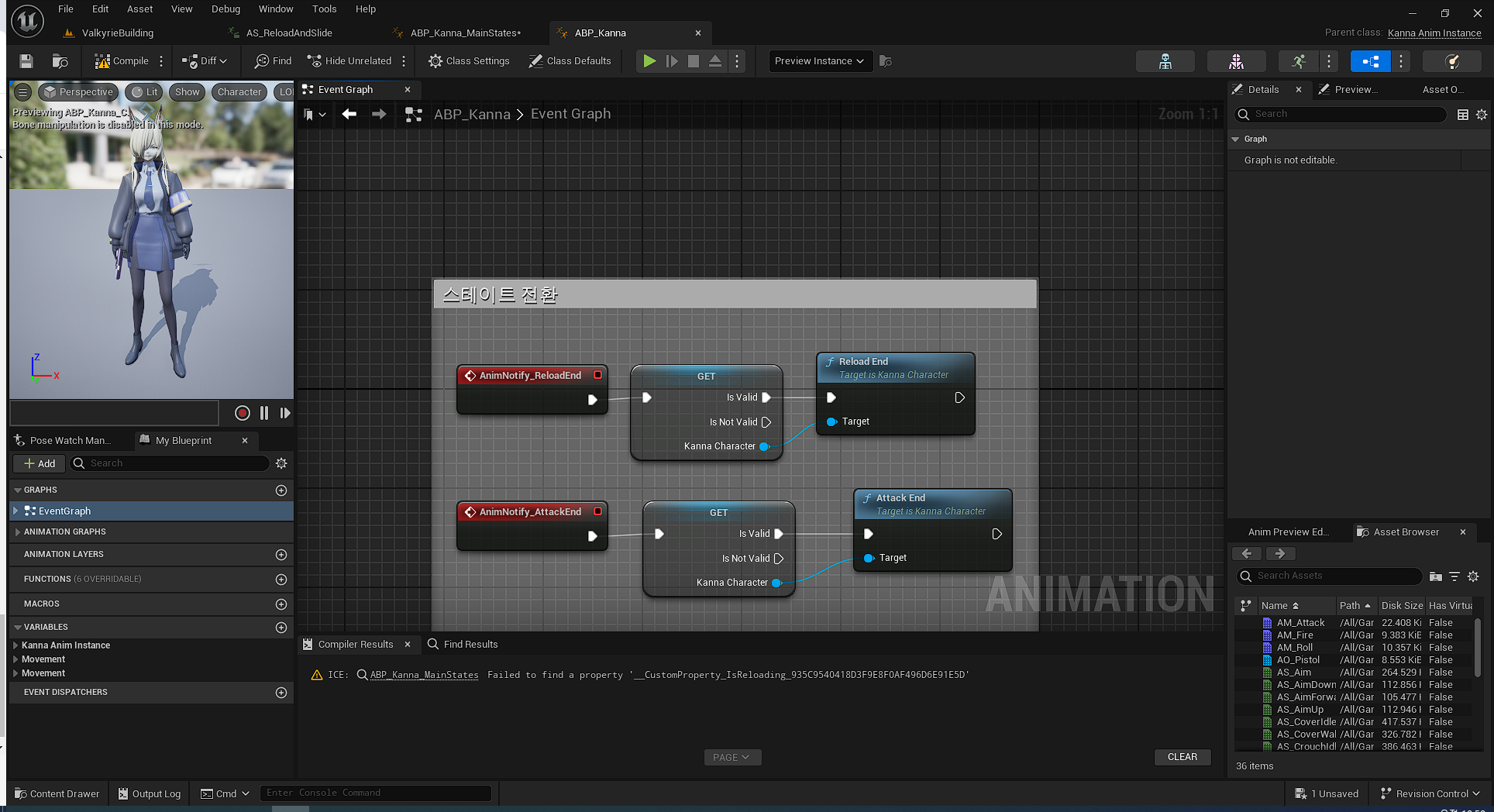Screen dimensions: 1494x812
Task: Add new item in My Blueprint panel
Action: (x=40, y=463)
